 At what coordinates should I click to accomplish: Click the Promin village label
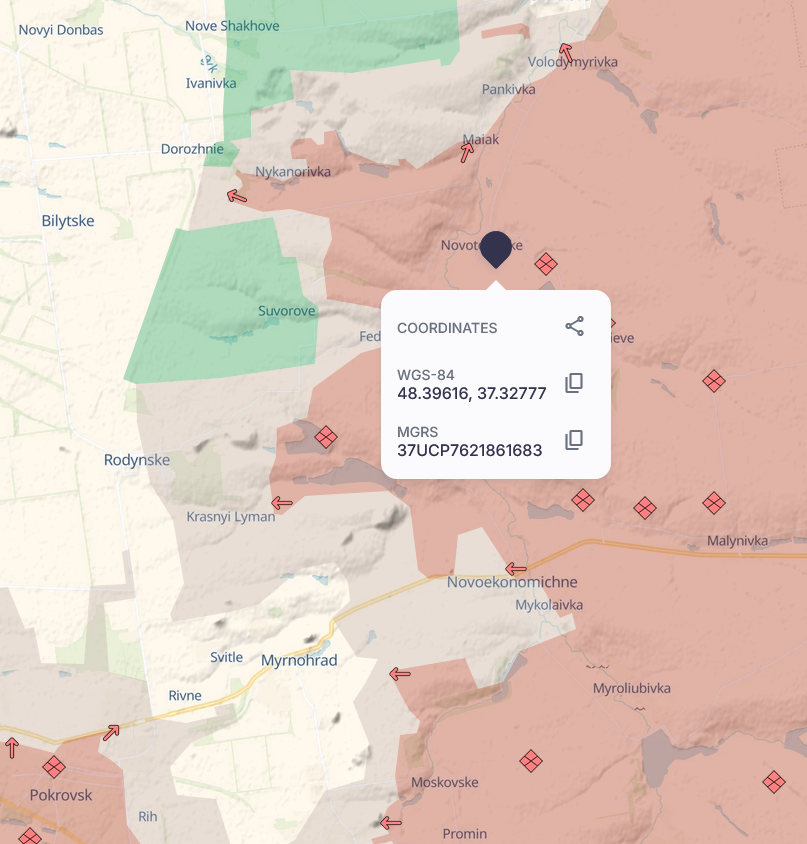point(465,834)
